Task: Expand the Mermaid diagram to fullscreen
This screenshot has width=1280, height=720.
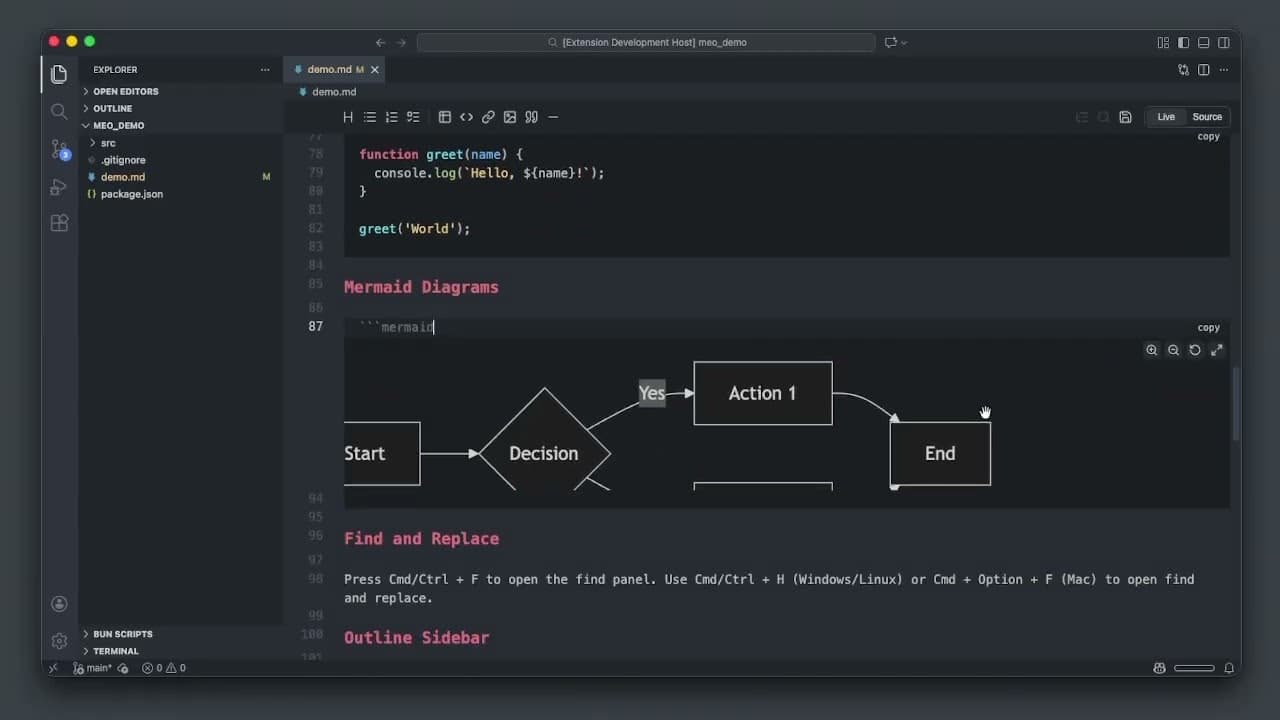Action: 1216,350
